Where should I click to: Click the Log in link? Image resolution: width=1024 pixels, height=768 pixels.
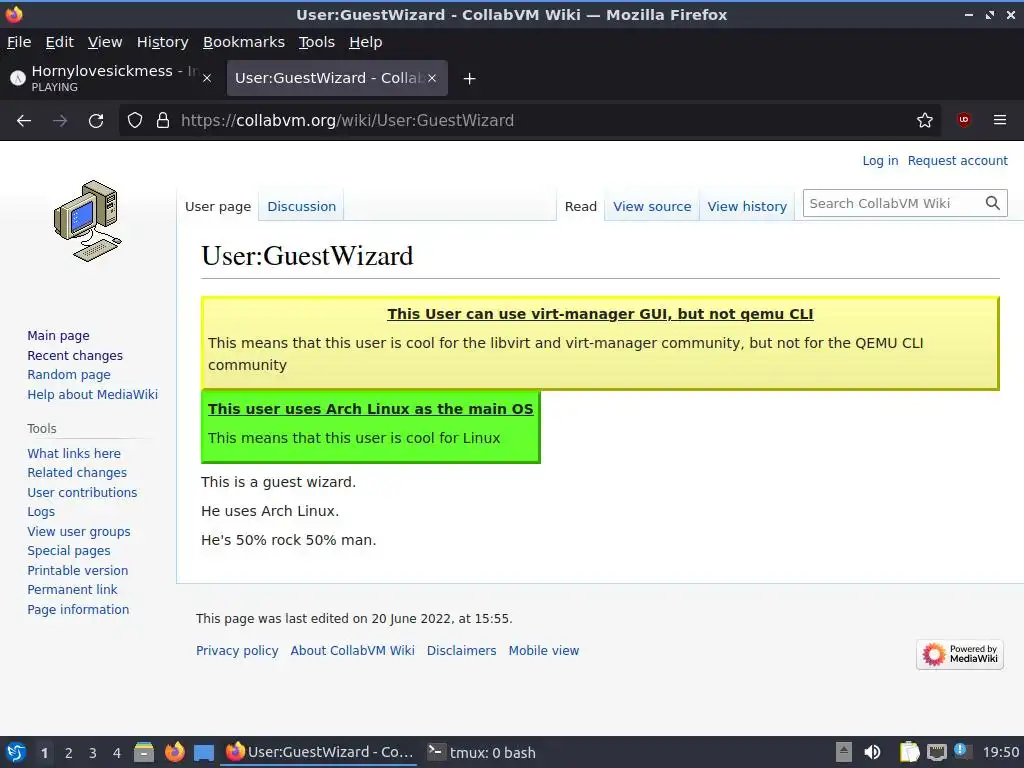click(x=880, y=161)
